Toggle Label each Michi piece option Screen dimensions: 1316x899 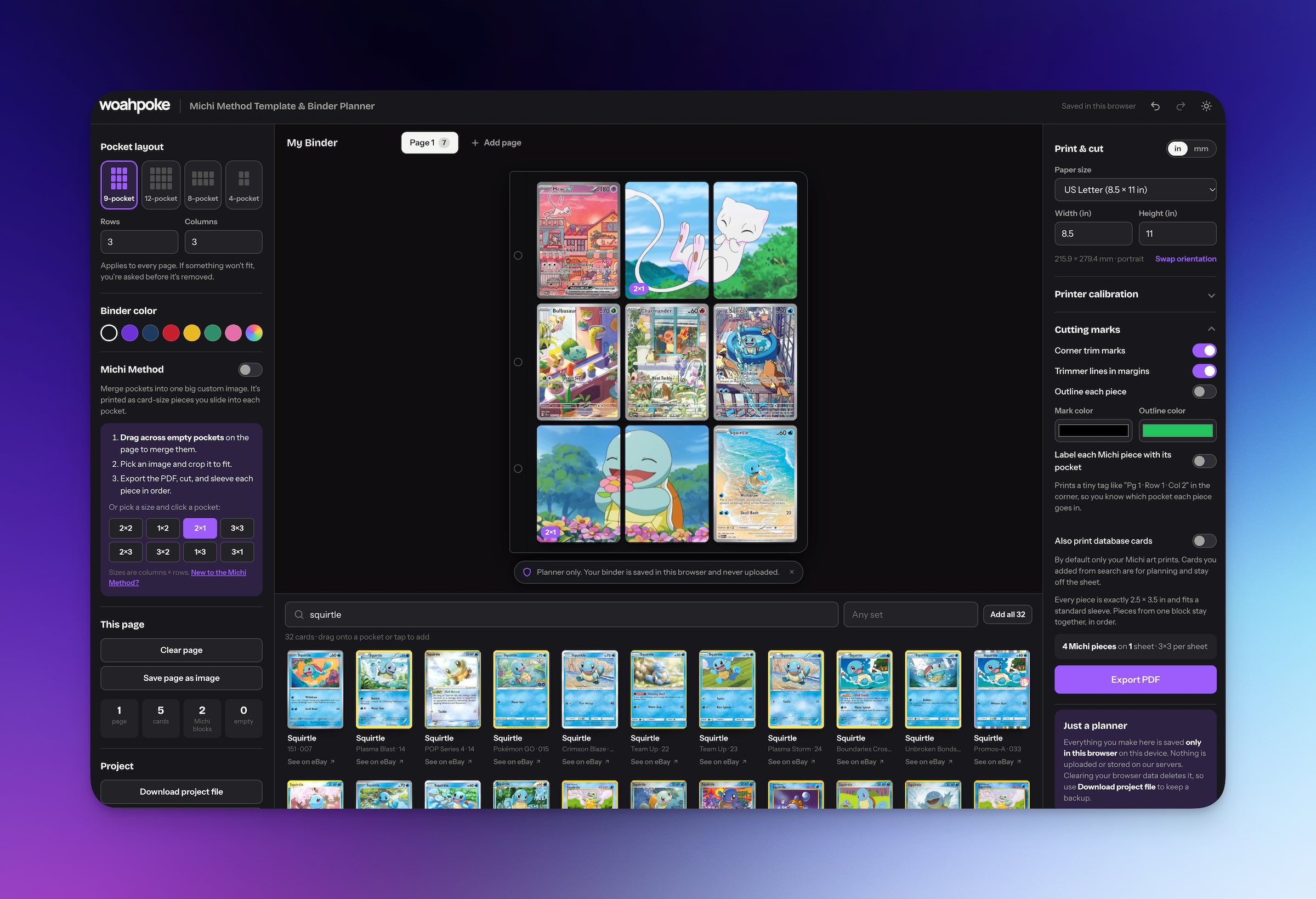[1204, 461]
